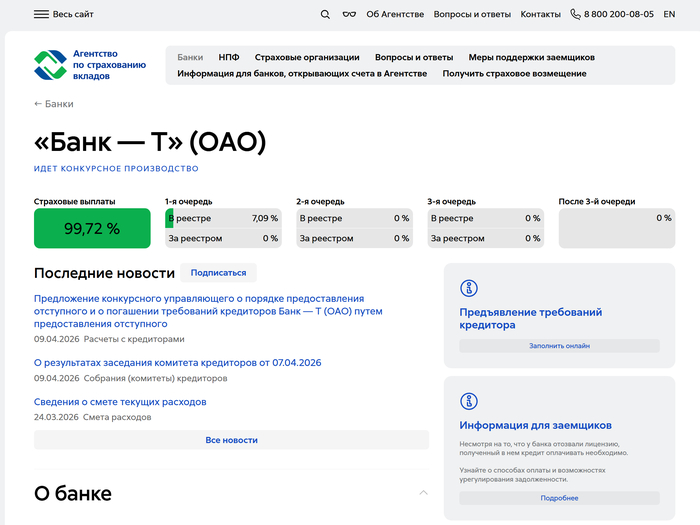
Task: Open 'Получить страховое возмещение' tab
Action: (x=514, y=74)
